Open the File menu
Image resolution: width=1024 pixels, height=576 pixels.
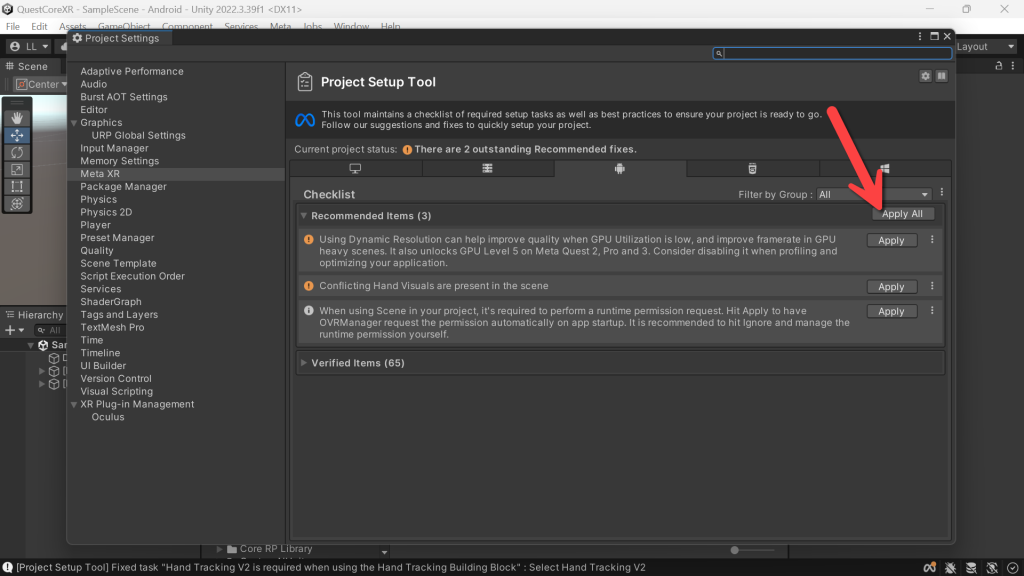point(13,26)
